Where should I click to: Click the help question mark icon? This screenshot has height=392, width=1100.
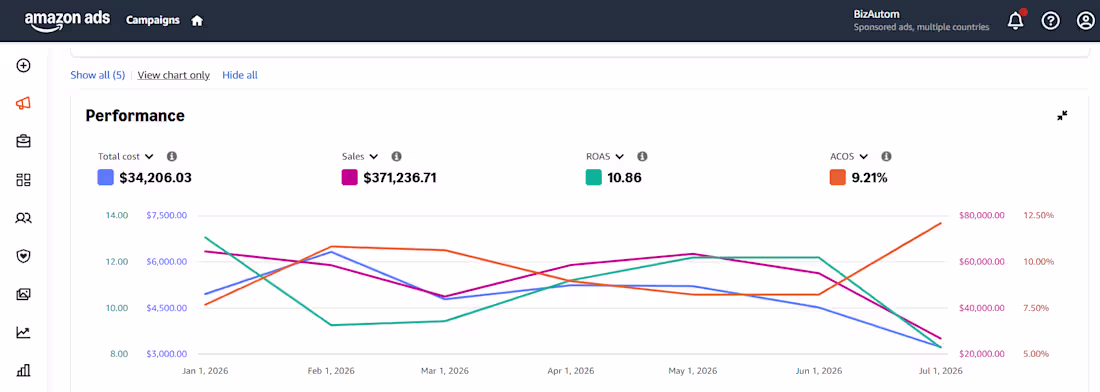pos(1050,21)
